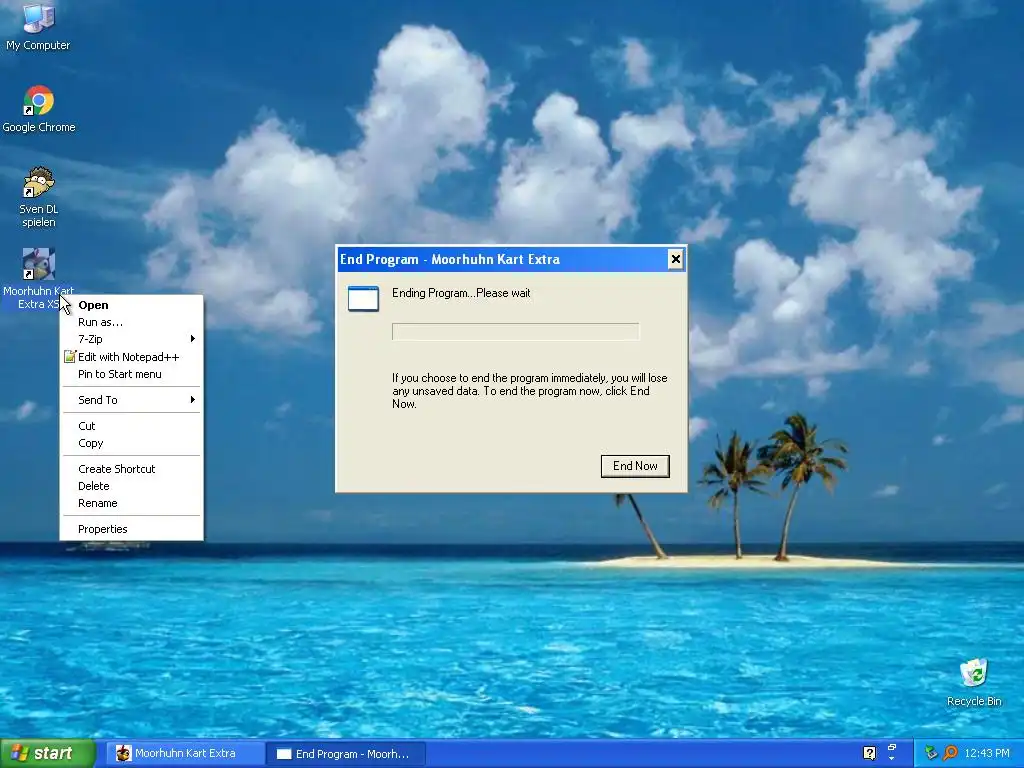1024x768 pixels.
Task: Switch to End Program taskbar button
Action: pos(346,754)
